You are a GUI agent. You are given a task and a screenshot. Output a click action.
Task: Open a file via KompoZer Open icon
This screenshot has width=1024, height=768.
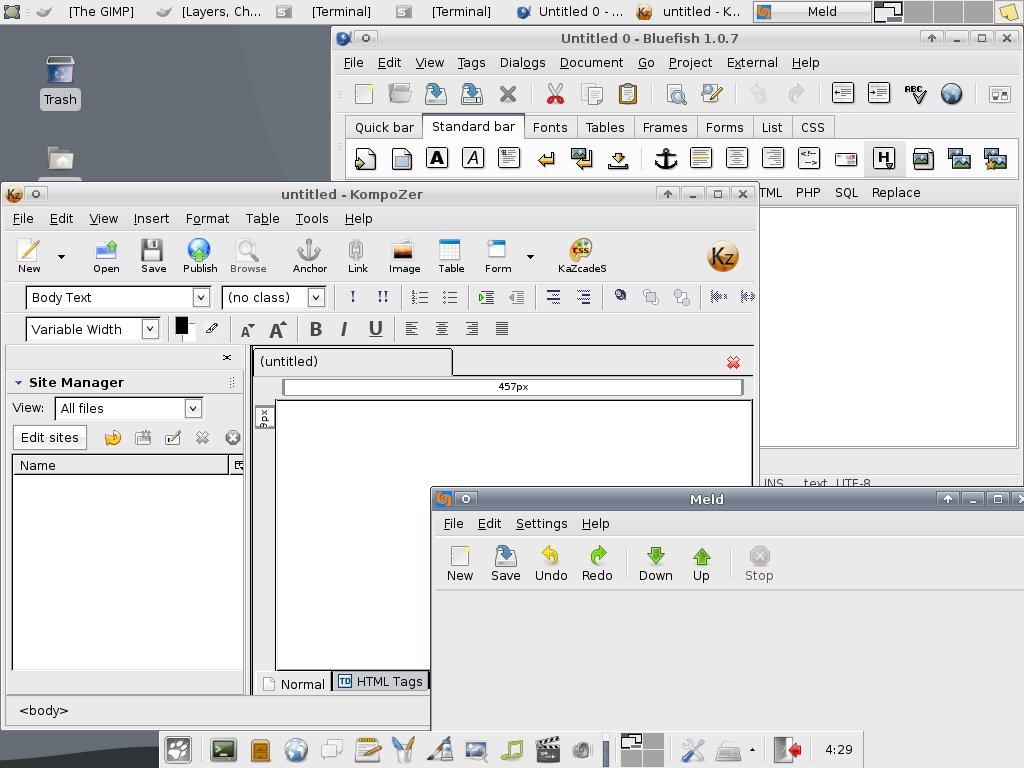tap(106, 255)
